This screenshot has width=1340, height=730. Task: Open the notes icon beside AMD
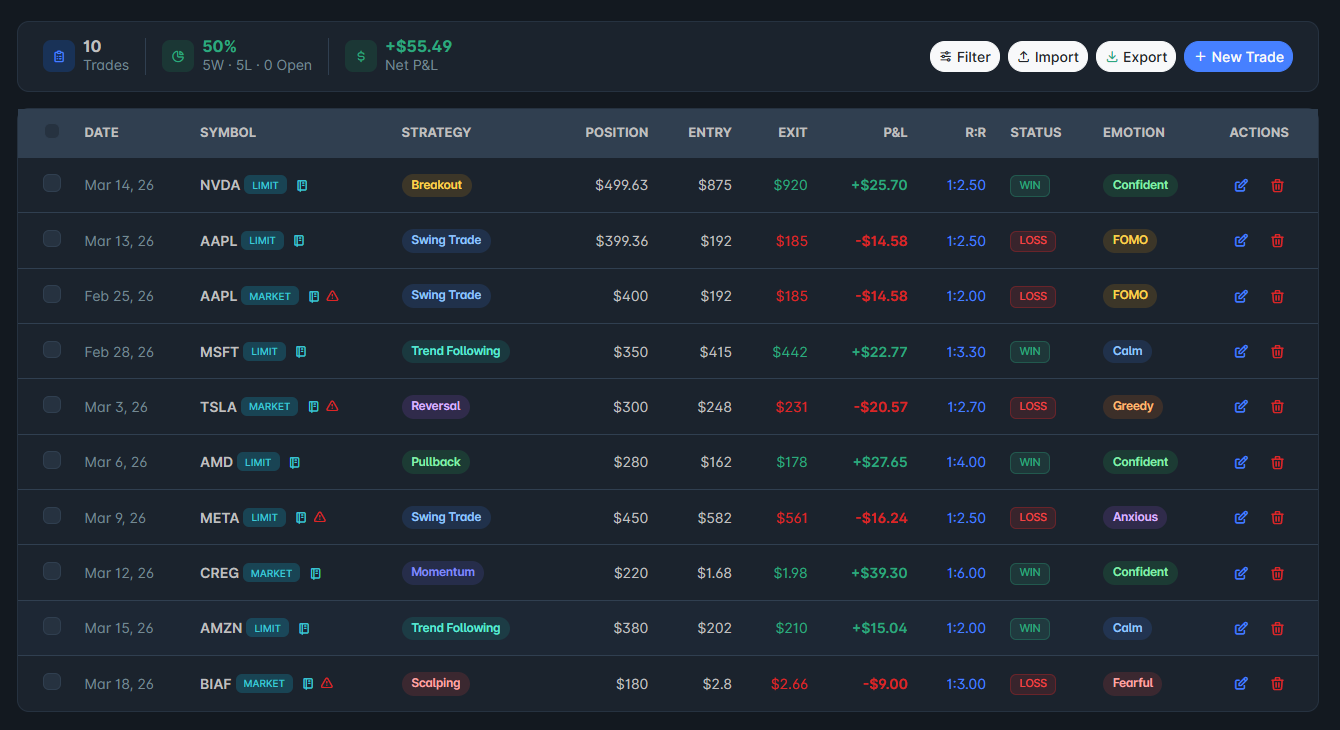coord(294,462)
